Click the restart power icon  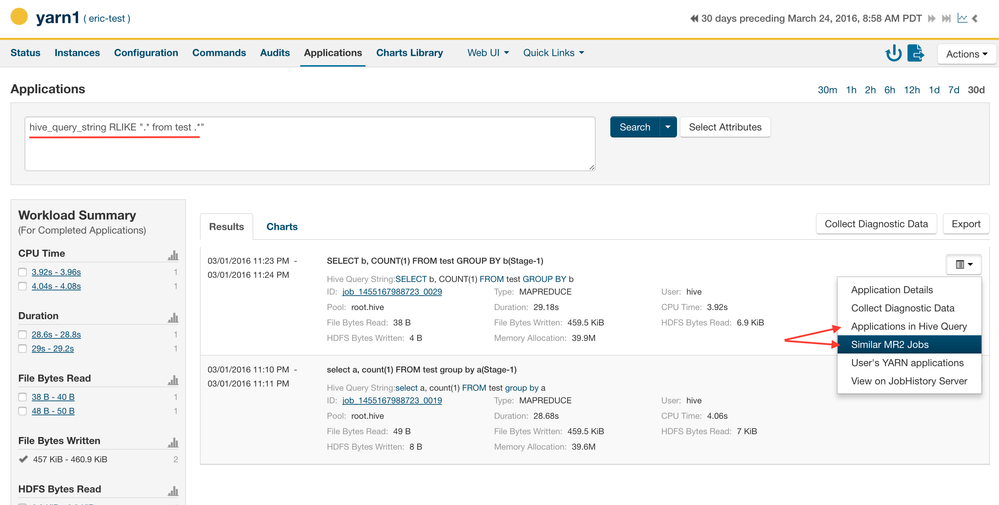click(x=894, y=53)
